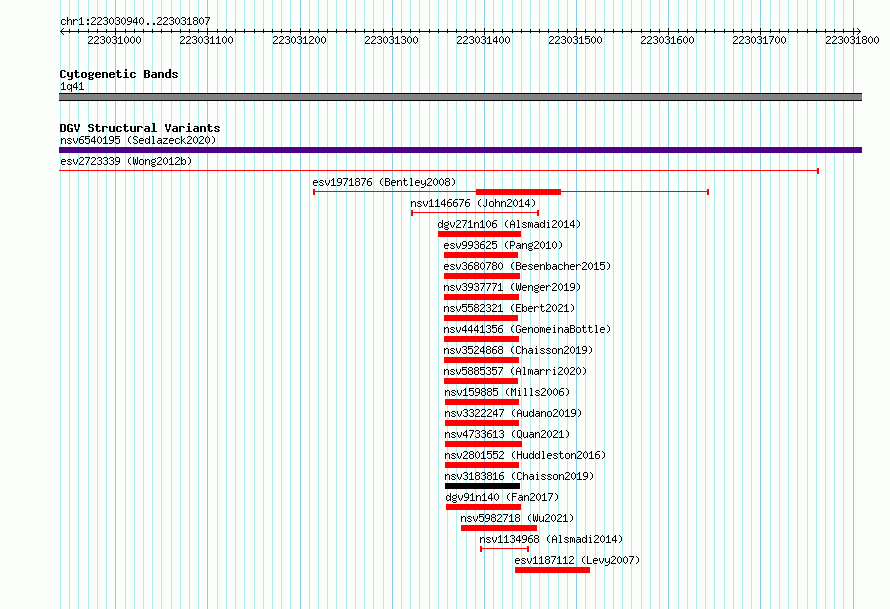The height and width of the screenshot is (609, 890).
Task: Click the gray 1q41 cytogenetic band bar
Action: pyautogui.click(x=460, y=97)
